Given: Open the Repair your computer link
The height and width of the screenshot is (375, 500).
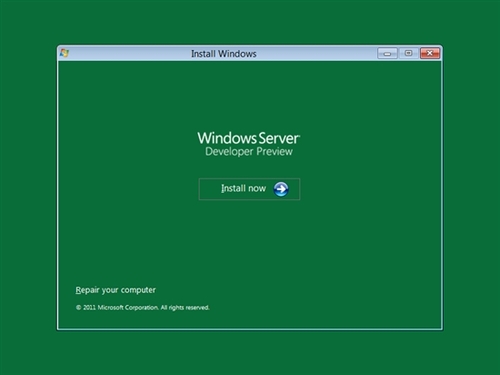Looking at the screenshot, I should click(115, 290).
